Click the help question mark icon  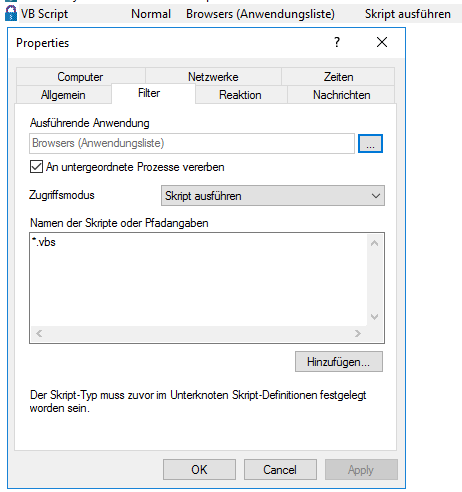coord(337,42)
